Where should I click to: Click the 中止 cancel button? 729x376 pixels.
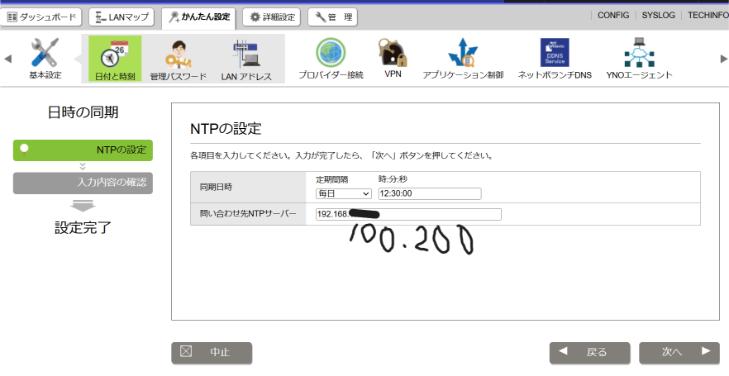coord(212,353)
